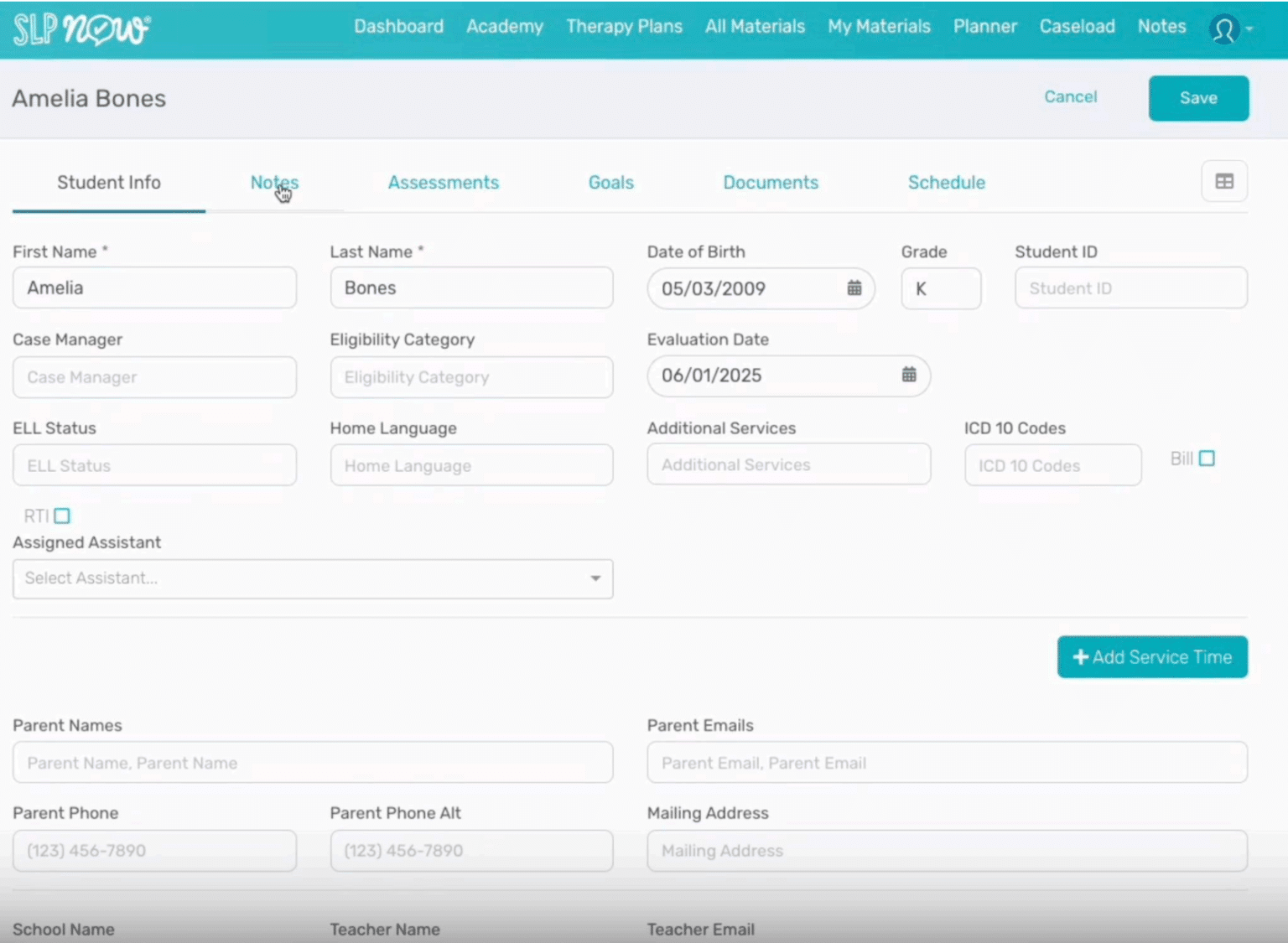Open the Date of Birth calendar picker
Viewport: 1288px width, 943px height.
click(854, 288)
